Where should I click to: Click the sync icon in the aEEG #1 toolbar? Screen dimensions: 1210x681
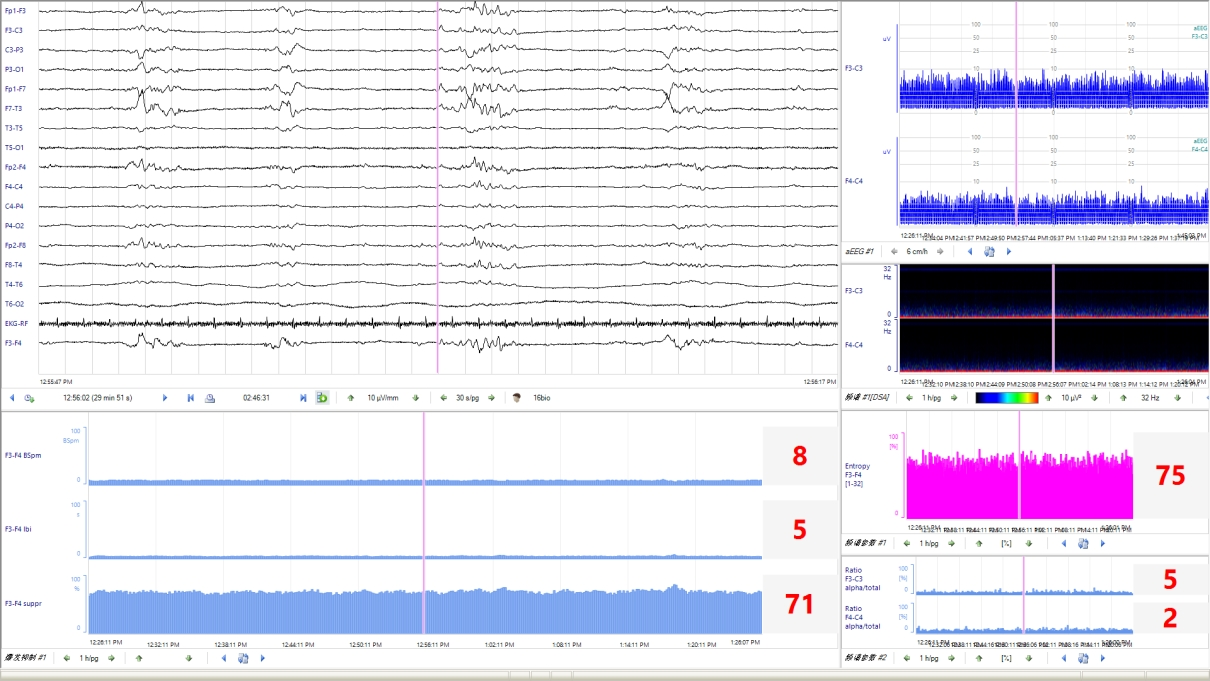click(x=988, y=252)
